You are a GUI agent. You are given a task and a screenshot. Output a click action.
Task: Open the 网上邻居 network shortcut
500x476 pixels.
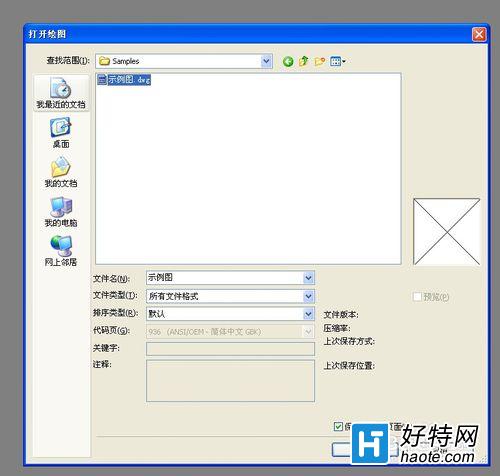pos(61,251)
